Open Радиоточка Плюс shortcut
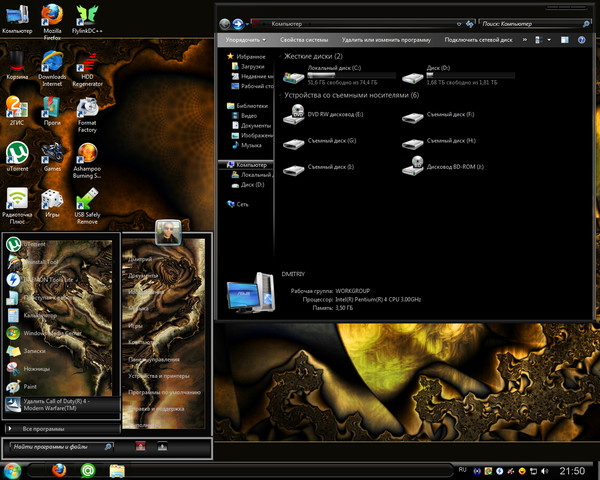 point(17,206)
